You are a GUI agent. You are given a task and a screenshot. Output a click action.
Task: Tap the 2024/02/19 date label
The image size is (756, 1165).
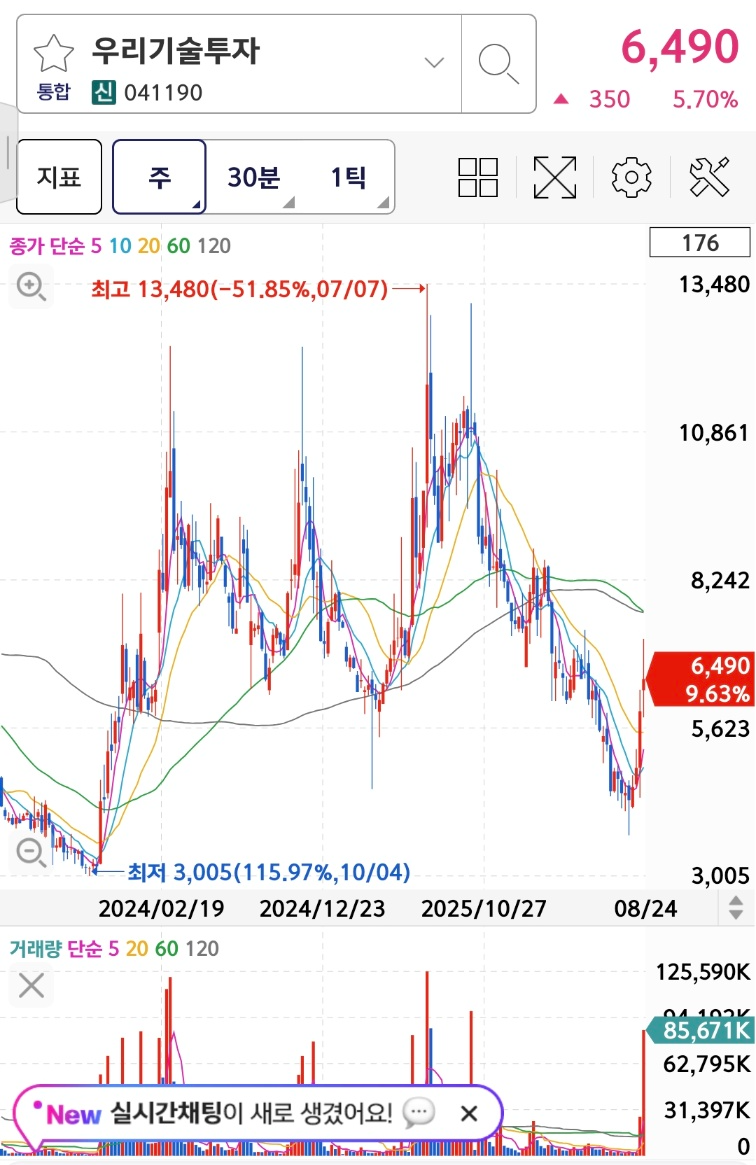pyautogui.click(x=161, y=908)
